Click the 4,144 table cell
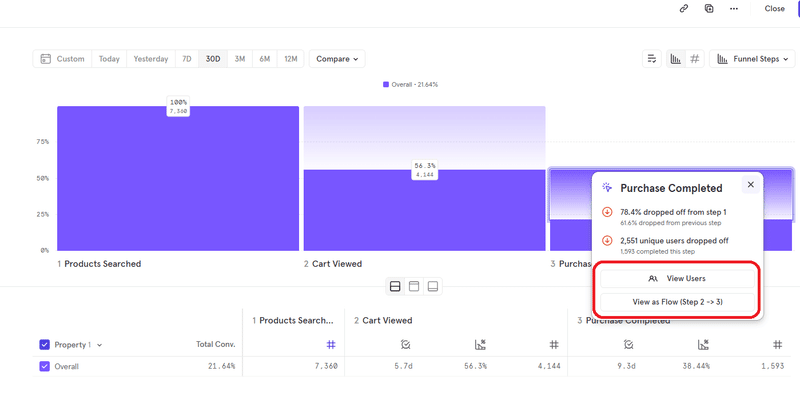Viewport: 800px width, 401px height. tap(549, 366)
